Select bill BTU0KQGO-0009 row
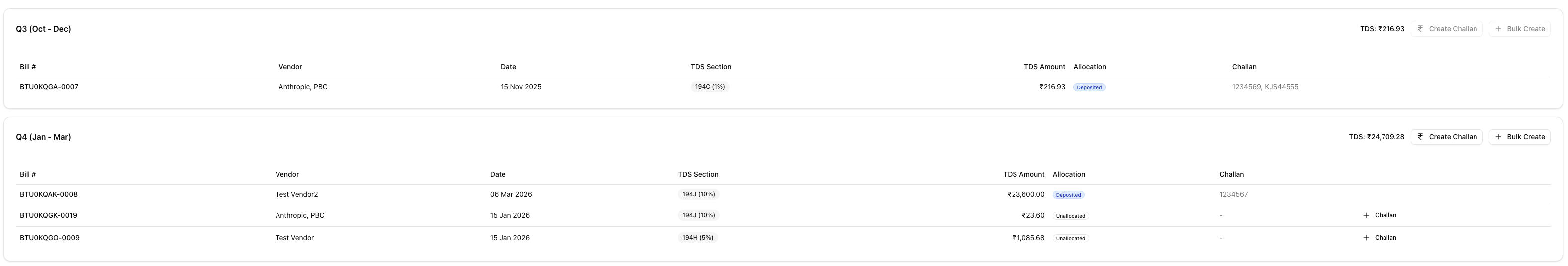 tap(49, 238)
